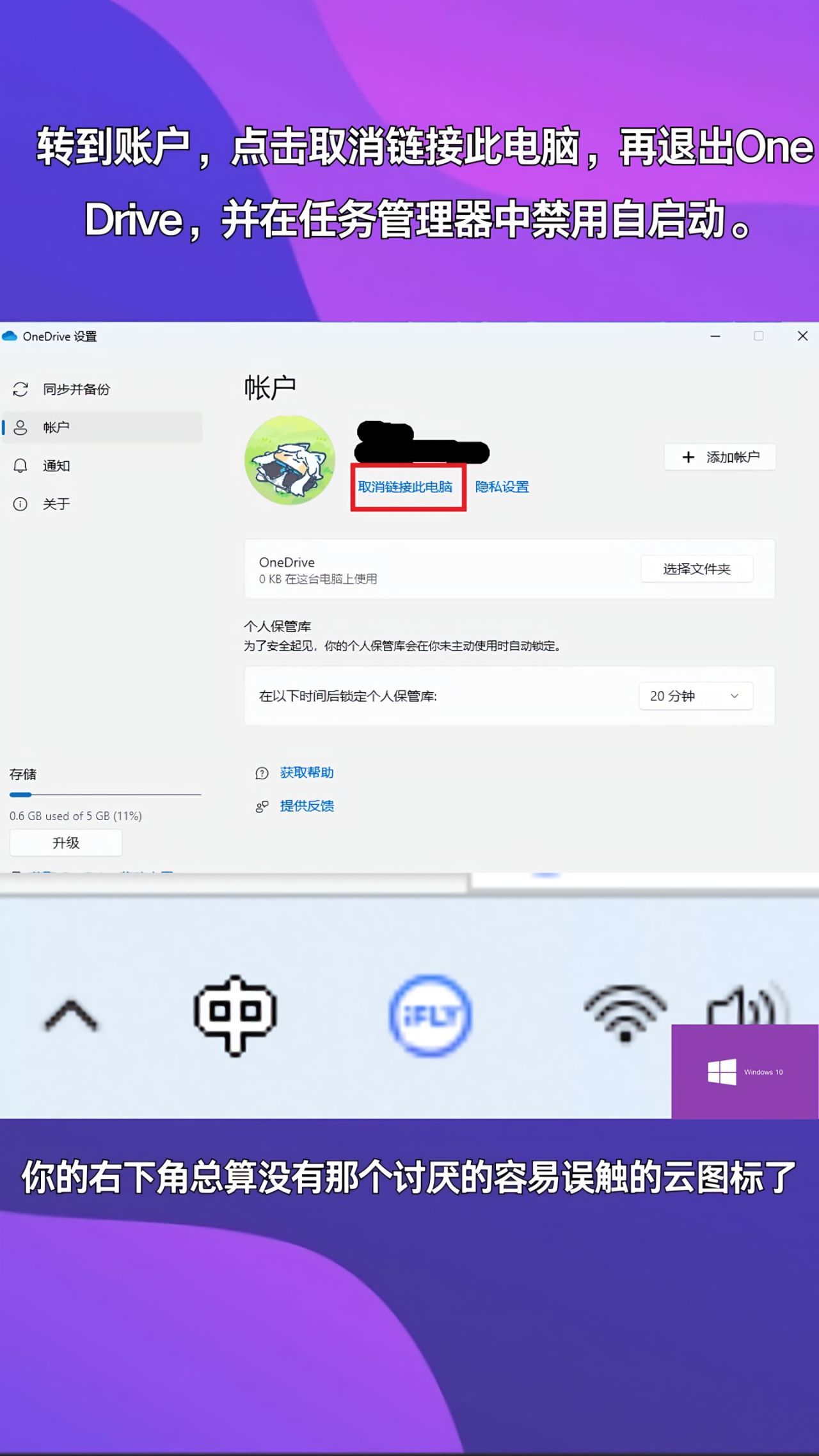Screen dimensions: 819x1456
Task: Click the iFLY tray icon
Action: coord(431,1015)
